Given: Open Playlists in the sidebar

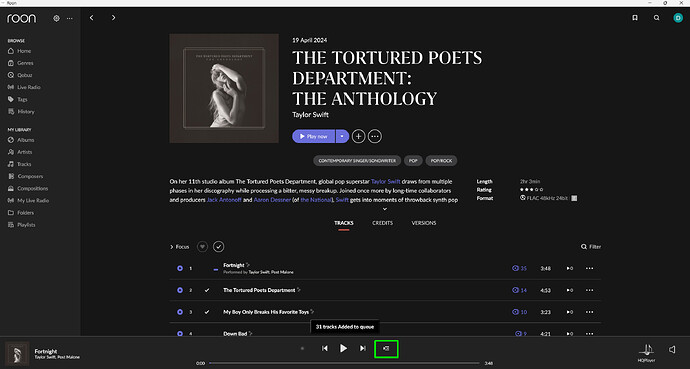Looking at the screenshot, I should [22, 225].
